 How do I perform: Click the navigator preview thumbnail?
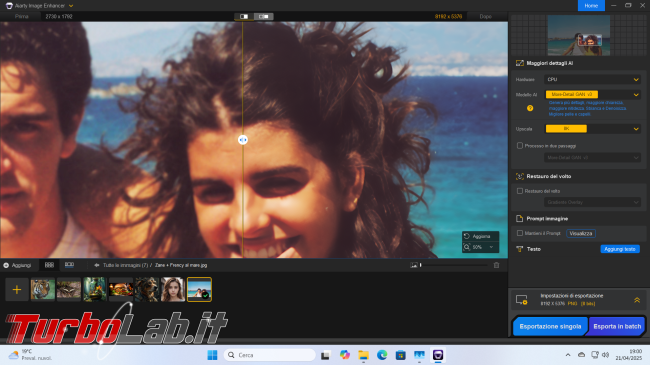coord(579,35)
